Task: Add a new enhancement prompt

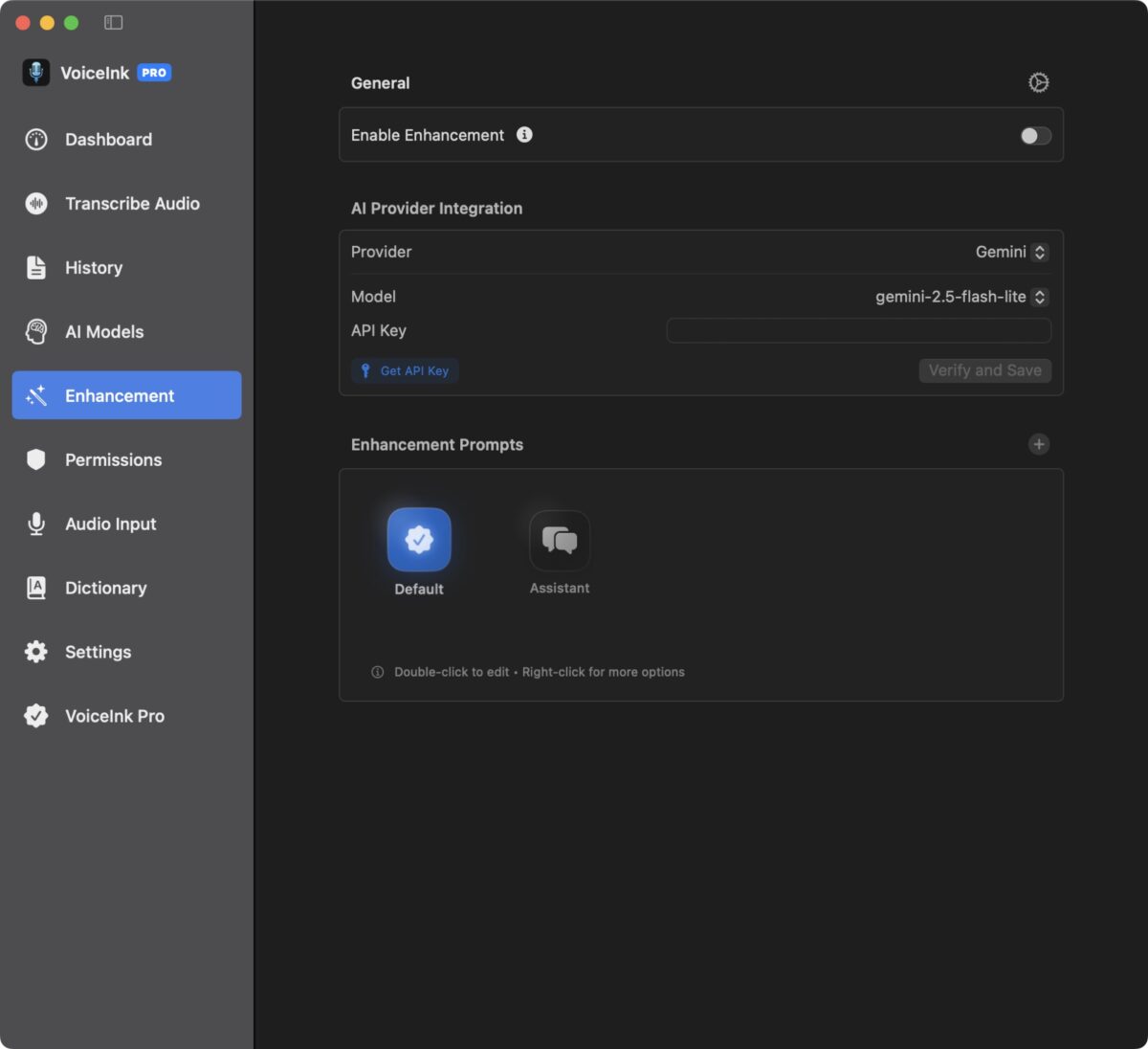Action: pos(1039,444)
